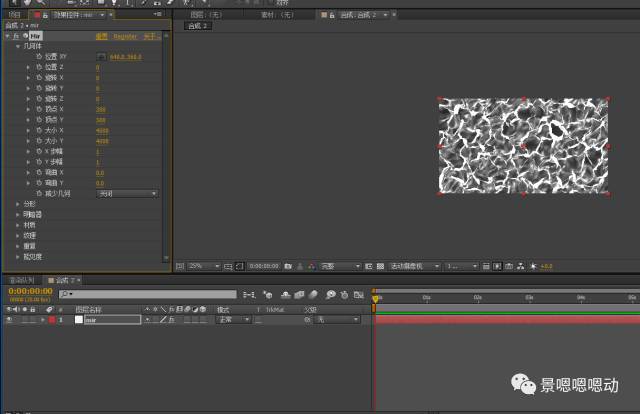Enable frame blending icon in timeline
This screenshot has width=640, height=414.
click(x=299, y=295)
